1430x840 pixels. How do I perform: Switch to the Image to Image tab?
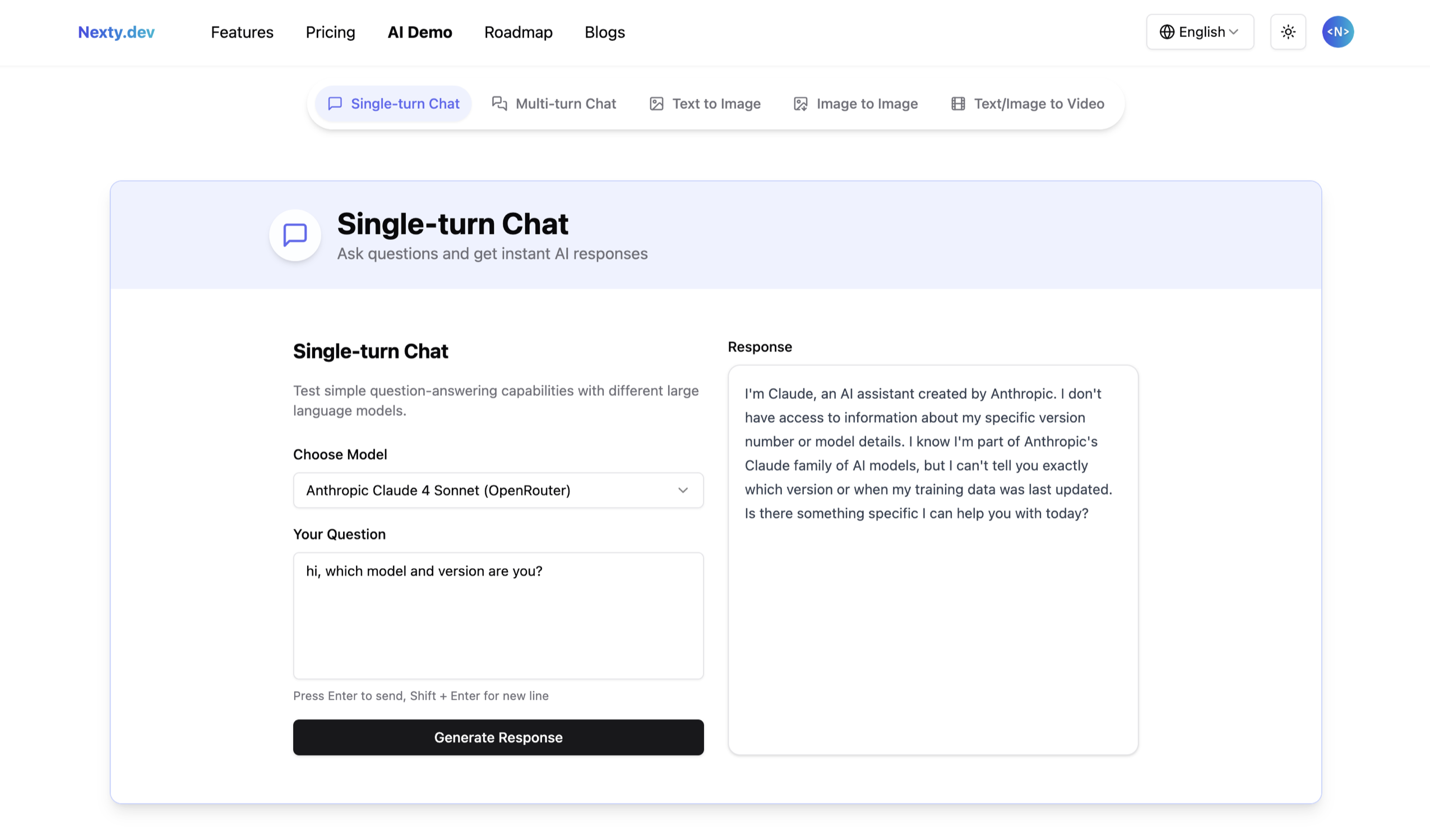[855, 103]
